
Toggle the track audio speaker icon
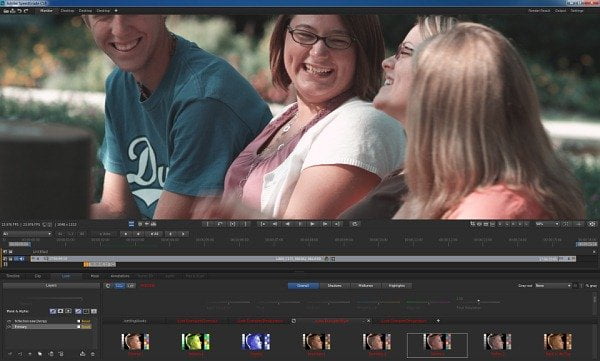(x=21, y=259)
